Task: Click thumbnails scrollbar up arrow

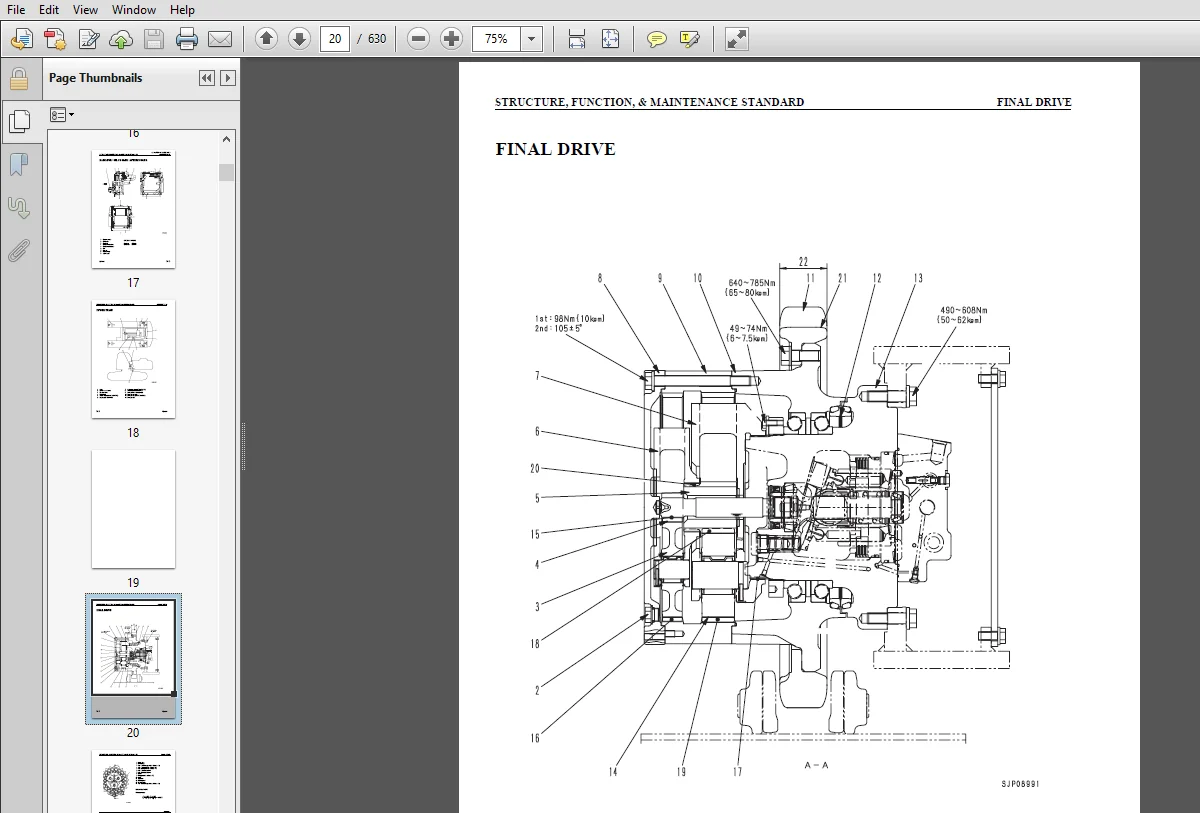Action: 227,139
